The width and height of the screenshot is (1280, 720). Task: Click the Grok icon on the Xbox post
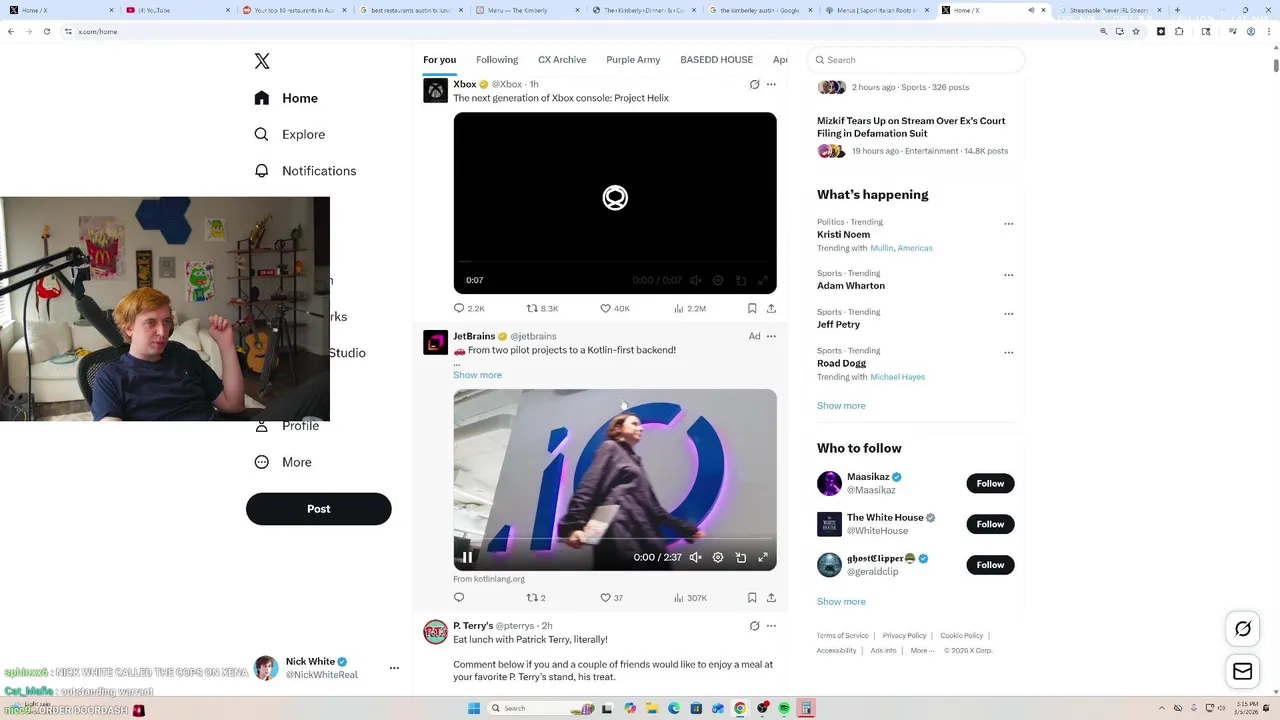pos(754,85)
